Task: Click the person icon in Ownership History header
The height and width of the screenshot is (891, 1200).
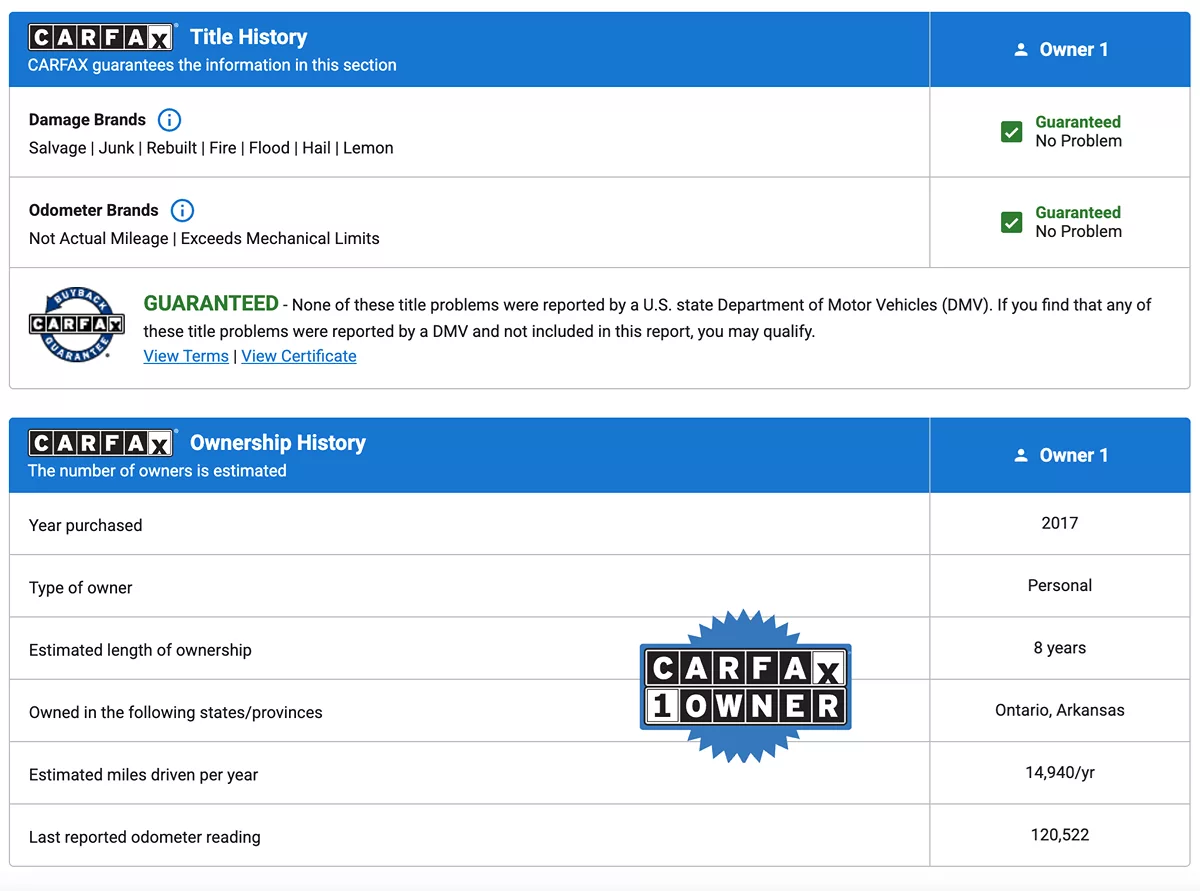Action: click(1021, 456)
